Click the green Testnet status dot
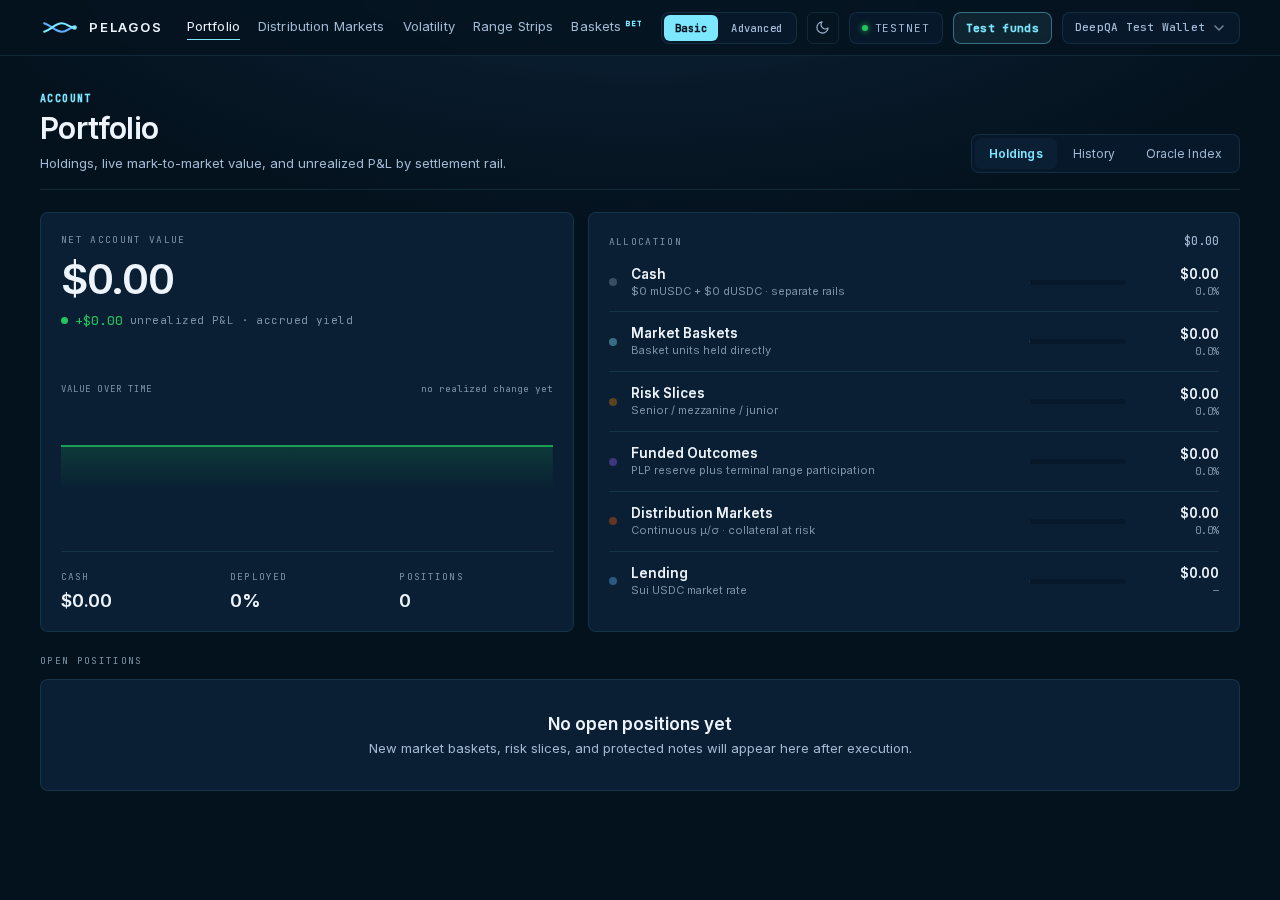Screen dimensions: 1280x900 [x=865, y=28]
